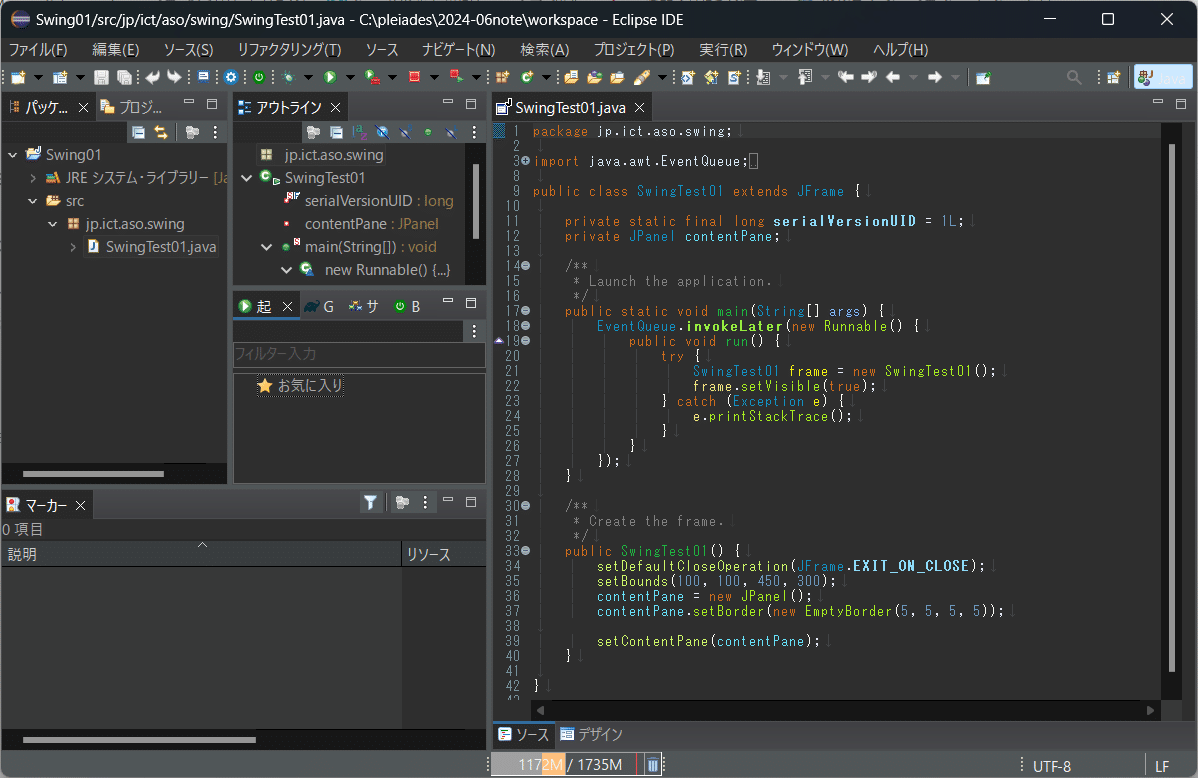
Task: Click the New wizard toolbar icon
Action: (18, 77)
